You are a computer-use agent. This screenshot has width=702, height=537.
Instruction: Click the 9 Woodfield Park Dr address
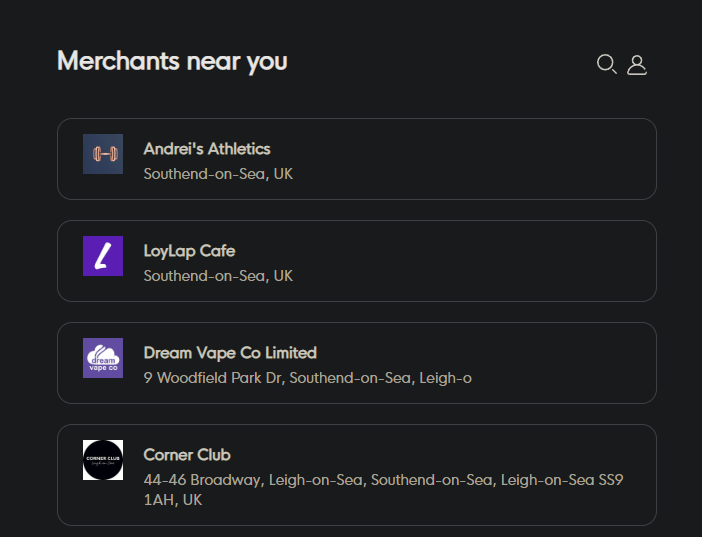coord(307,378)
